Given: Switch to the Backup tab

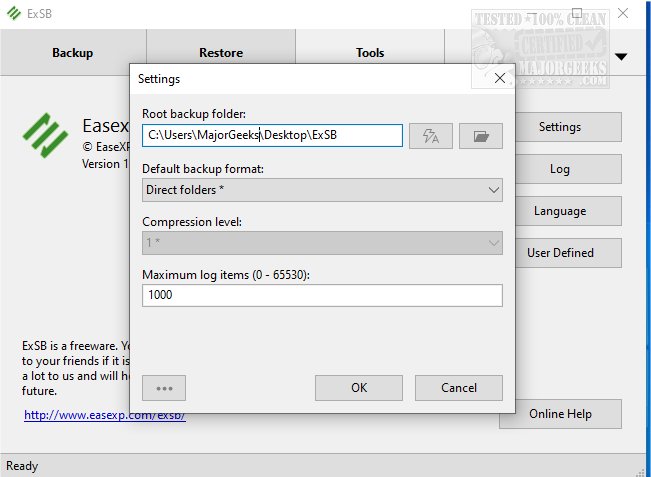Looking at the screenshot, I should [73, 53].
